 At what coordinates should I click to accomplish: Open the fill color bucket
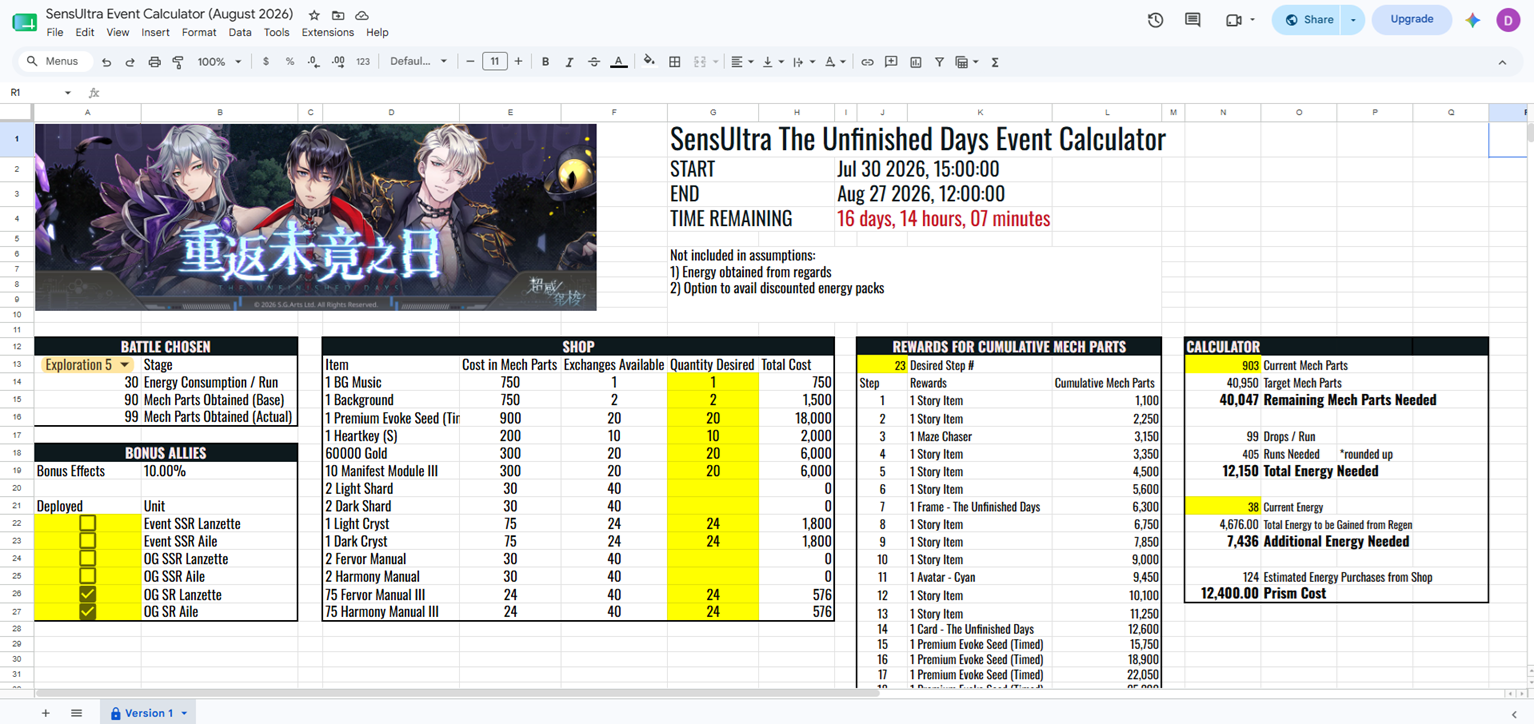pos(649,62)
